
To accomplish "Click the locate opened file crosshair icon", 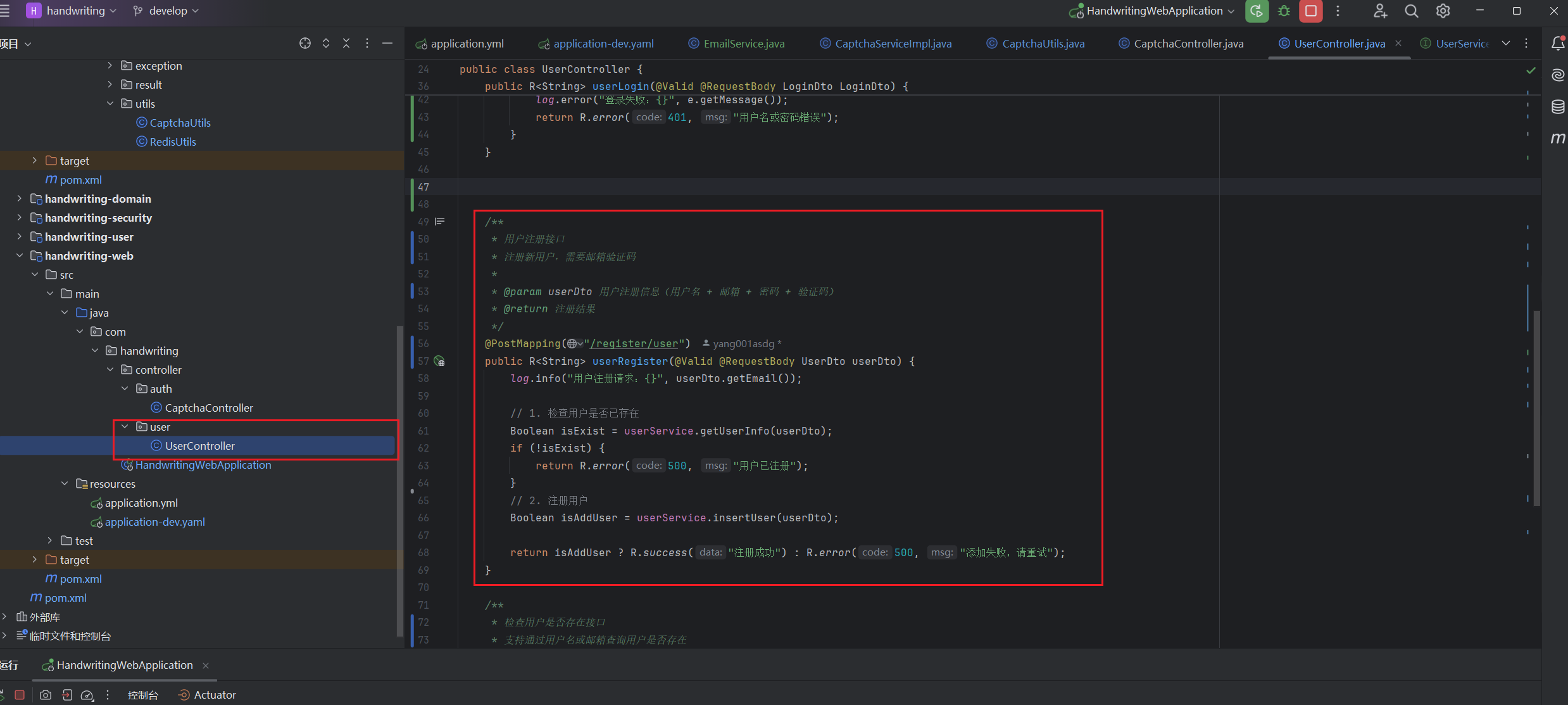I will coord(304,43).
